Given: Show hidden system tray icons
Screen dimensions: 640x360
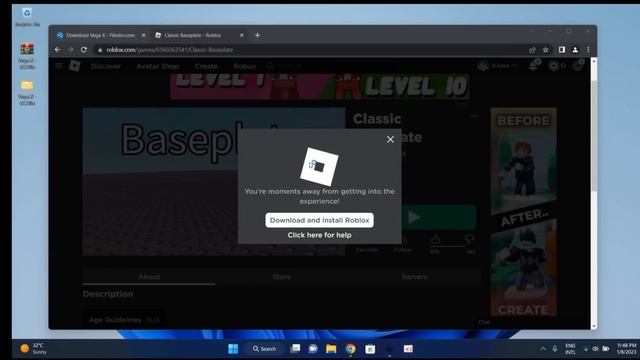Looking at the screenshot, I should (543, 349).
